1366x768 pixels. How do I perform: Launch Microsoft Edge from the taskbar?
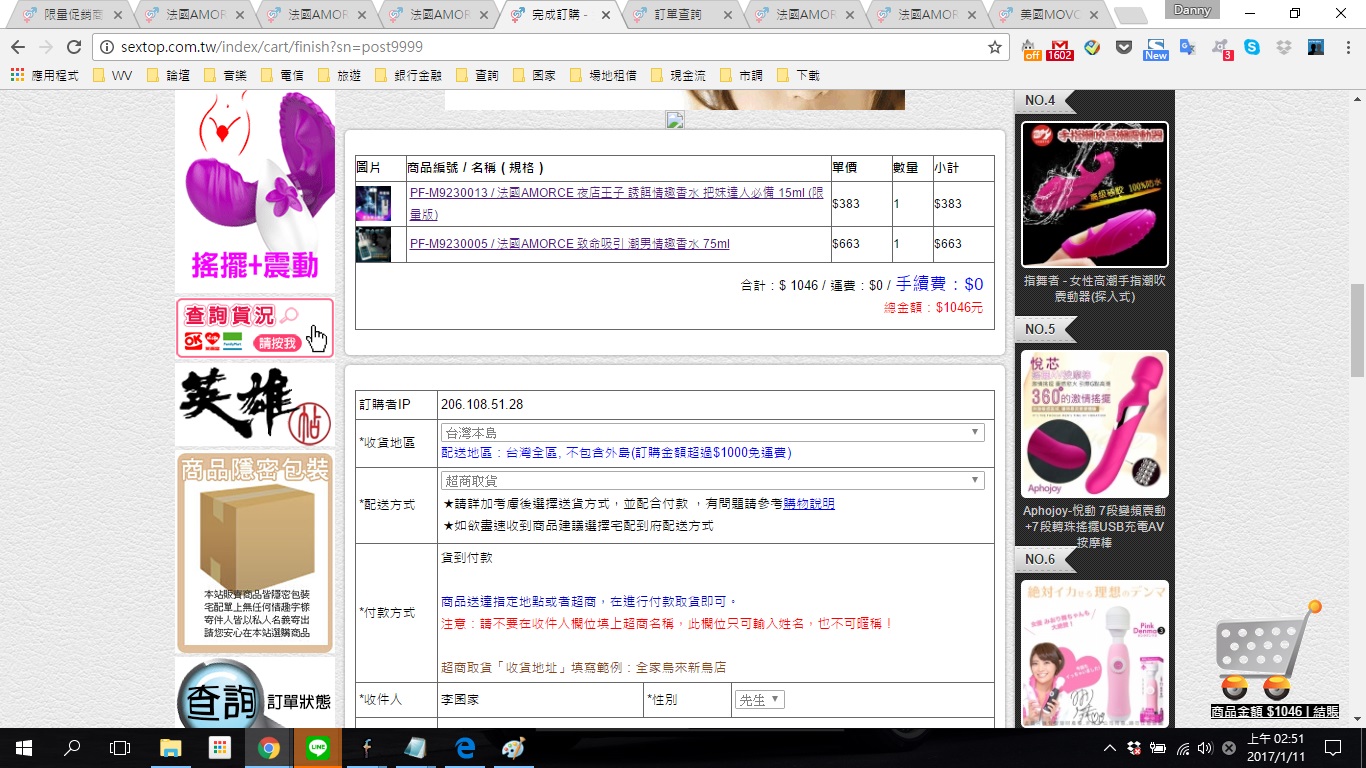pyautogui.click(x=465, y=748)
